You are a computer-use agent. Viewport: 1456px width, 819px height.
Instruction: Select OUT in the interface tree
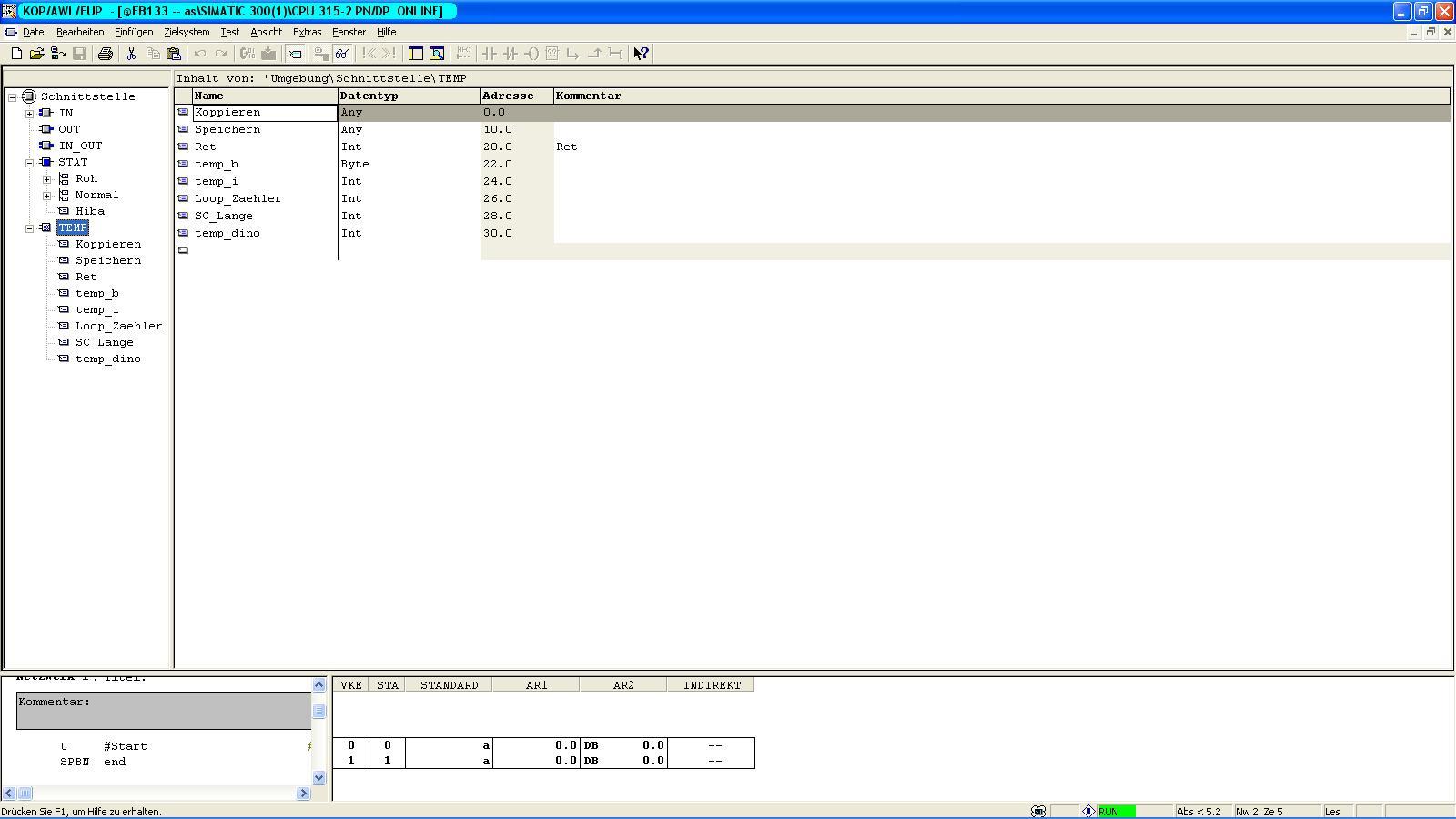(69, 129)
